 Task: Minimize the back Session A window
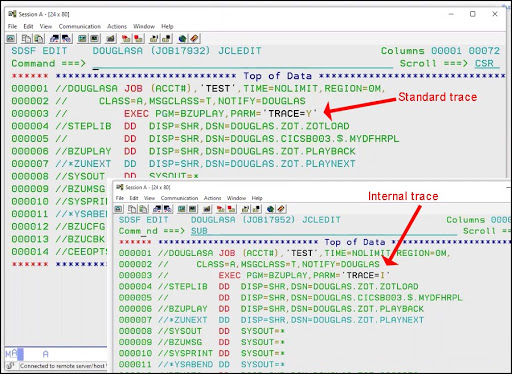click(451, 14)
